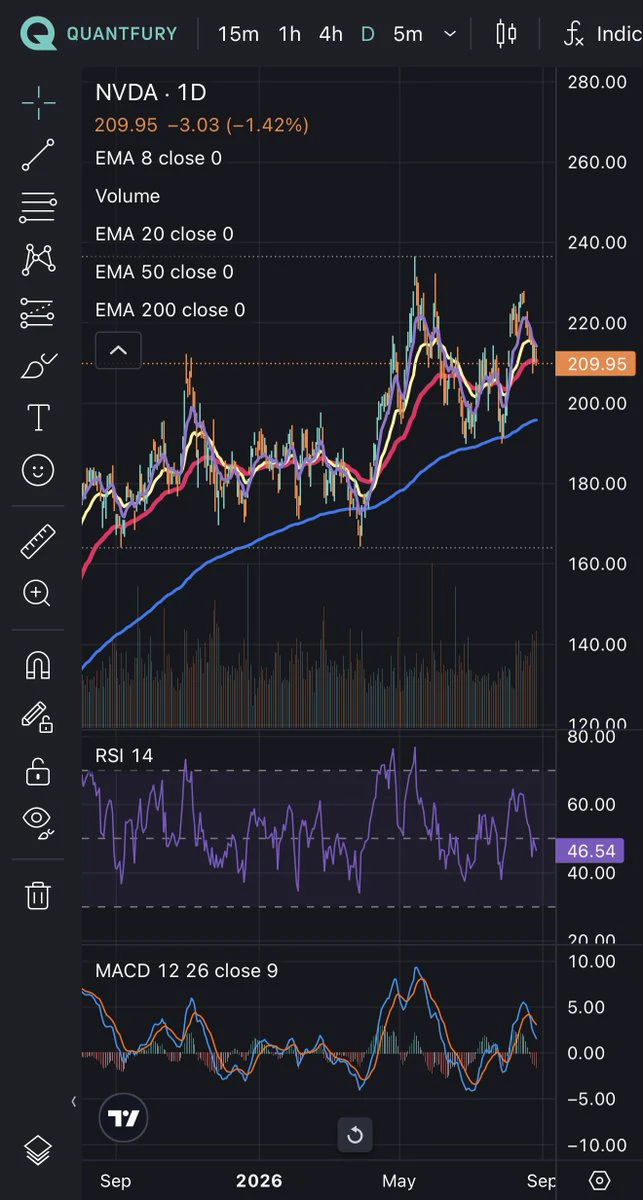Switch to the 15m timeframe
The width and height of the screenshot is (643, 1200).
[x=238, y=34]
